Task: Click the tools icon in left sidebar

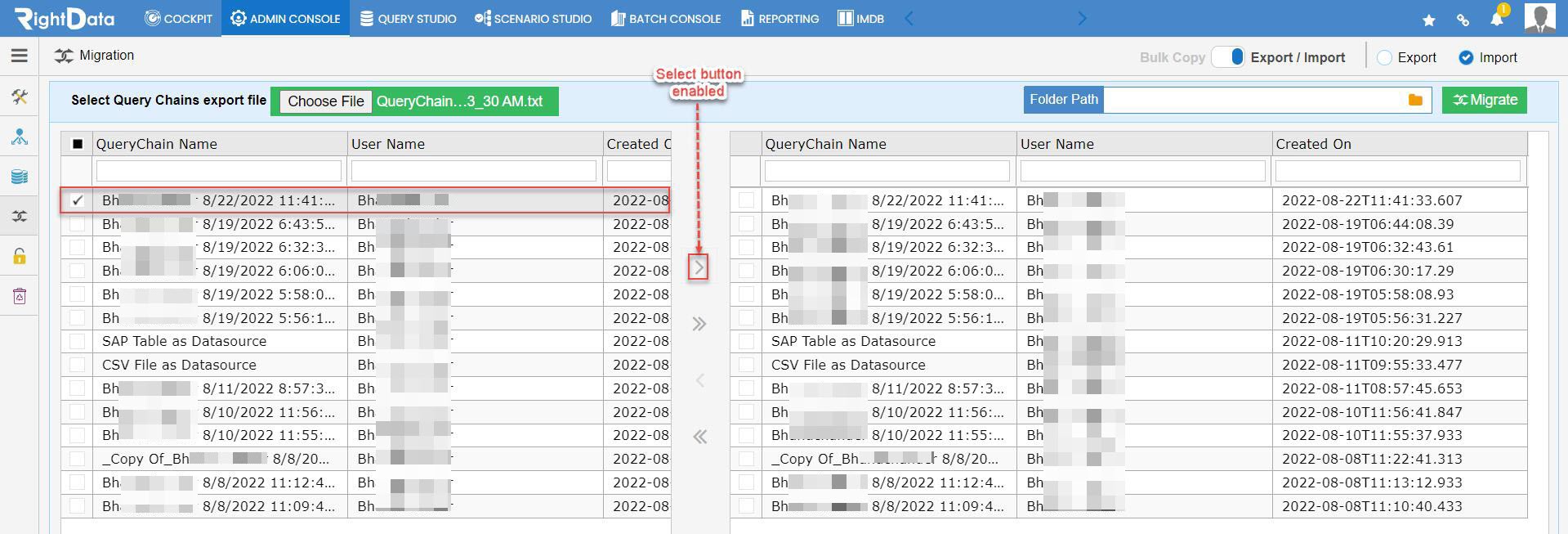Action: click(20, 97)
